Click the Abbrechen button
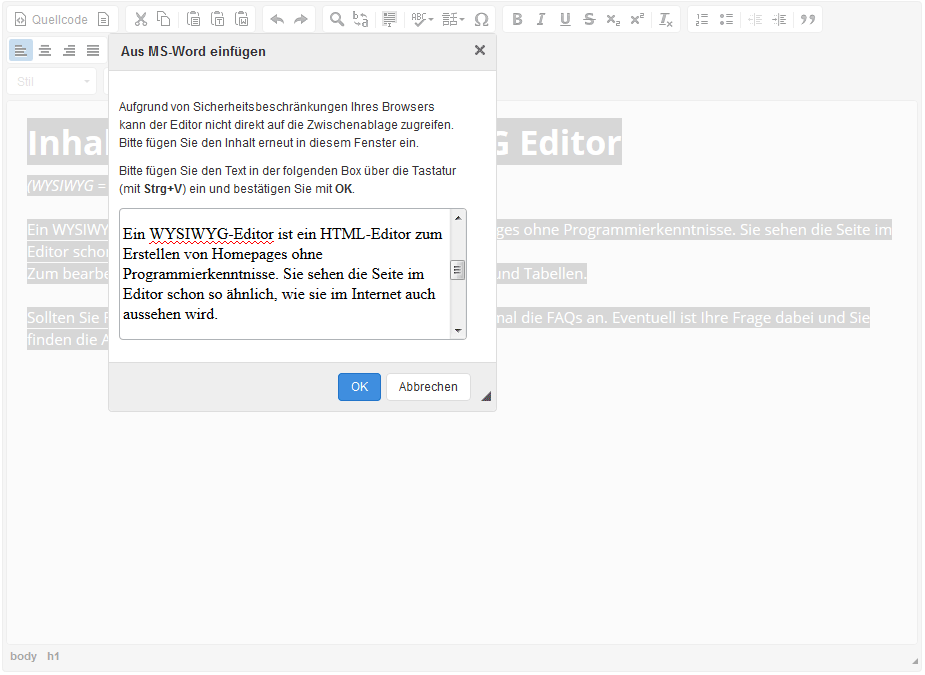 coord(428,387)
